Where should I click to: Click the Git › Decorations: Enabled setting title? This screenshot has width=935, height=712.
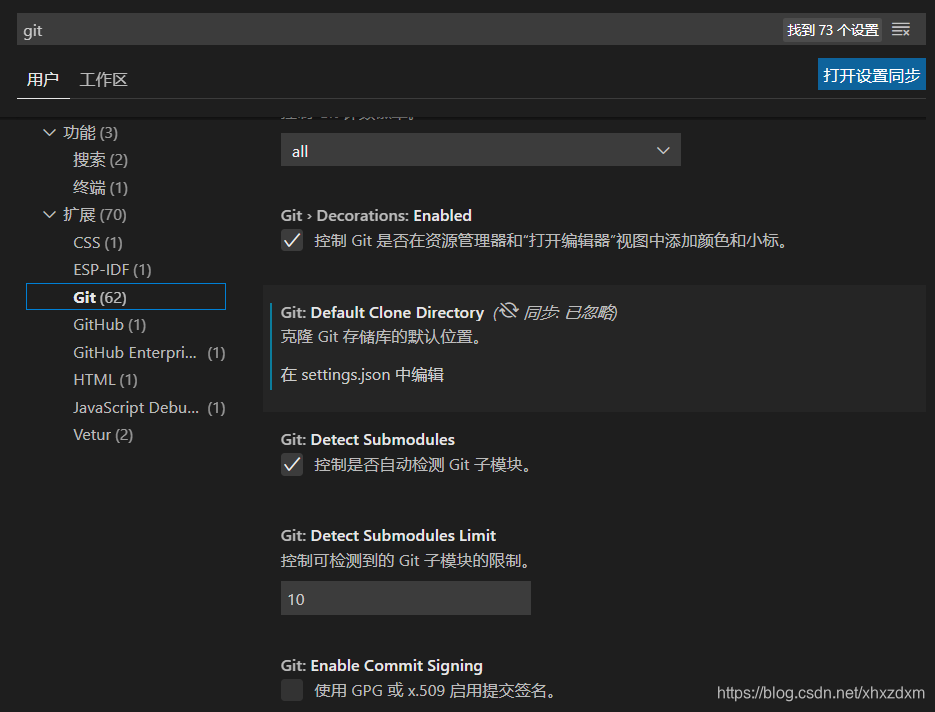[x=376, y=215]
